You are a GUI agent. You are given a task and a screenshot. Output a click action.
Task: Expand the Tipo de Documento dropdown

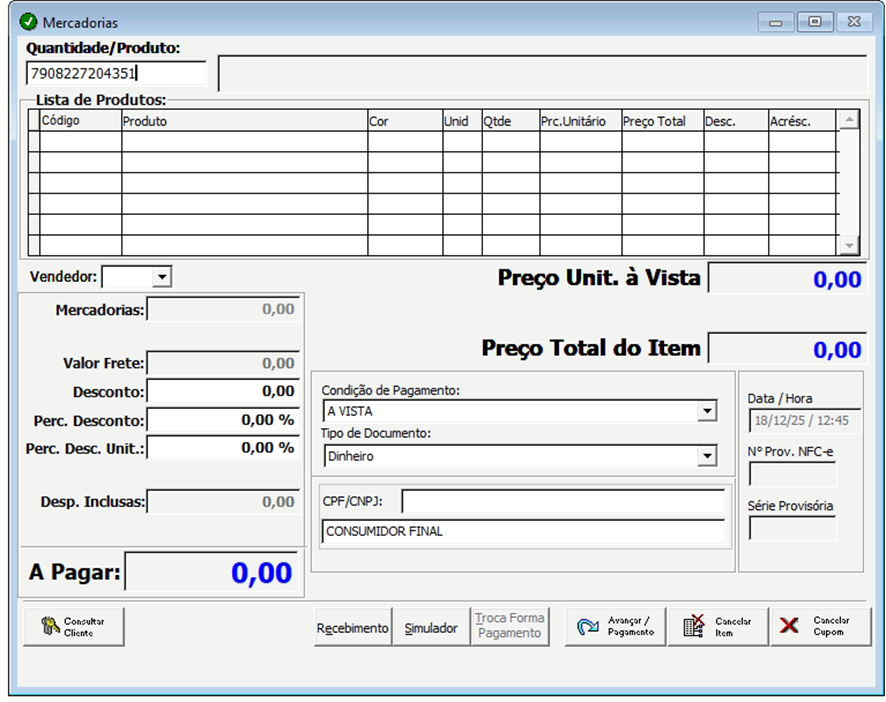click(707, 456)
